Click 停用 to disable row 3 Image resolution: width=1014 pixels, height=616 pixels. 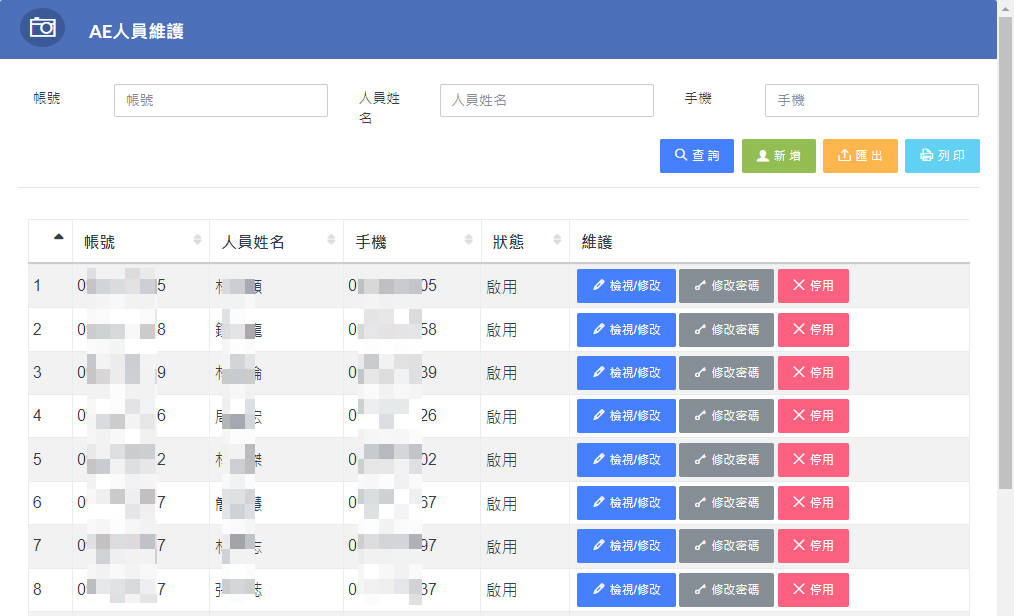813,373
